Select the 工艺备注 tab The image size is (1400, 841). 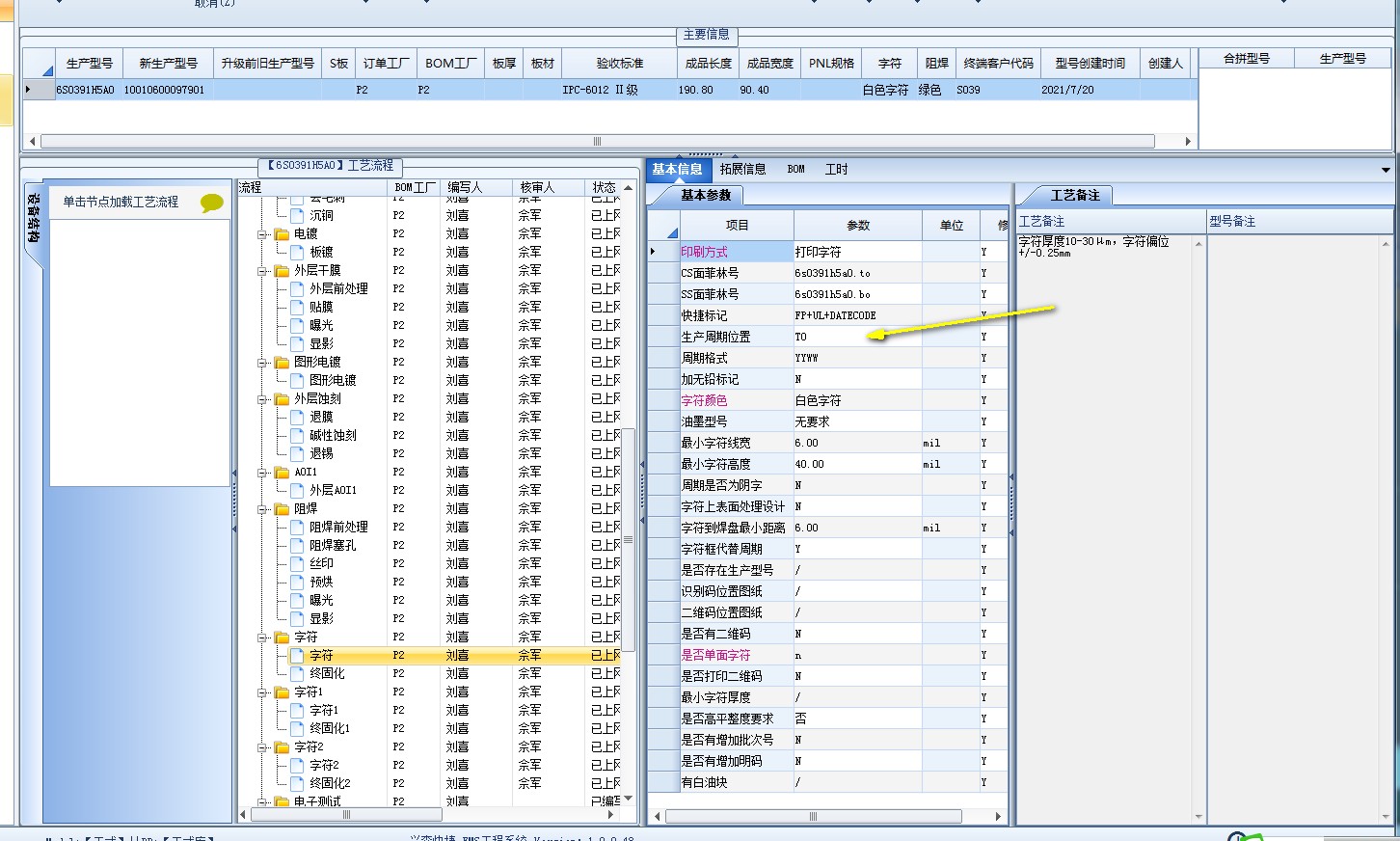pyautogui.click(x=1075, y=195)
